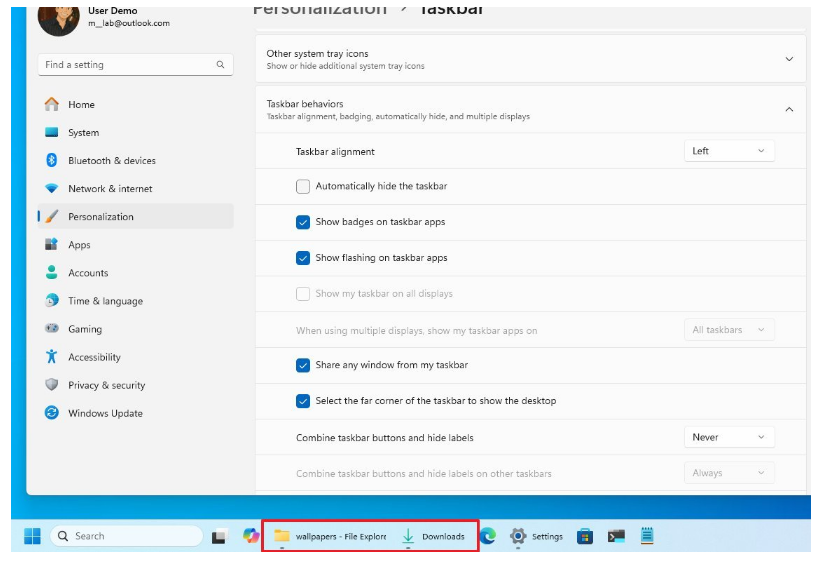The width and height of the screenshot is (819, 564).
Task: Launch Microsoft Edge from the taskbar
Action: coord(488,536)
